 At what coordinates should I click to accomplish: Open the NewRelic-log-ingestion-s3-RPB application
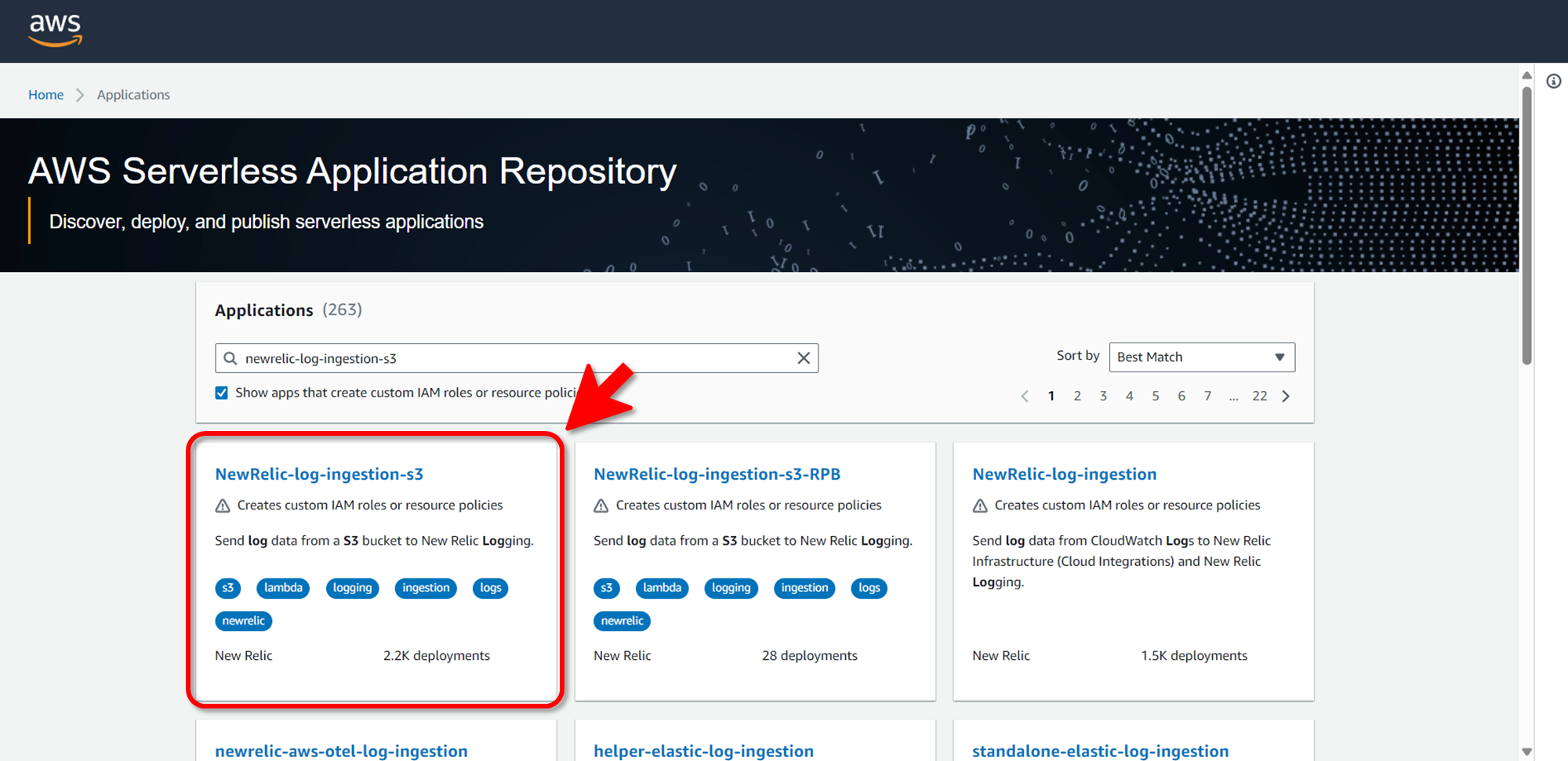click(x=717, y=474)
